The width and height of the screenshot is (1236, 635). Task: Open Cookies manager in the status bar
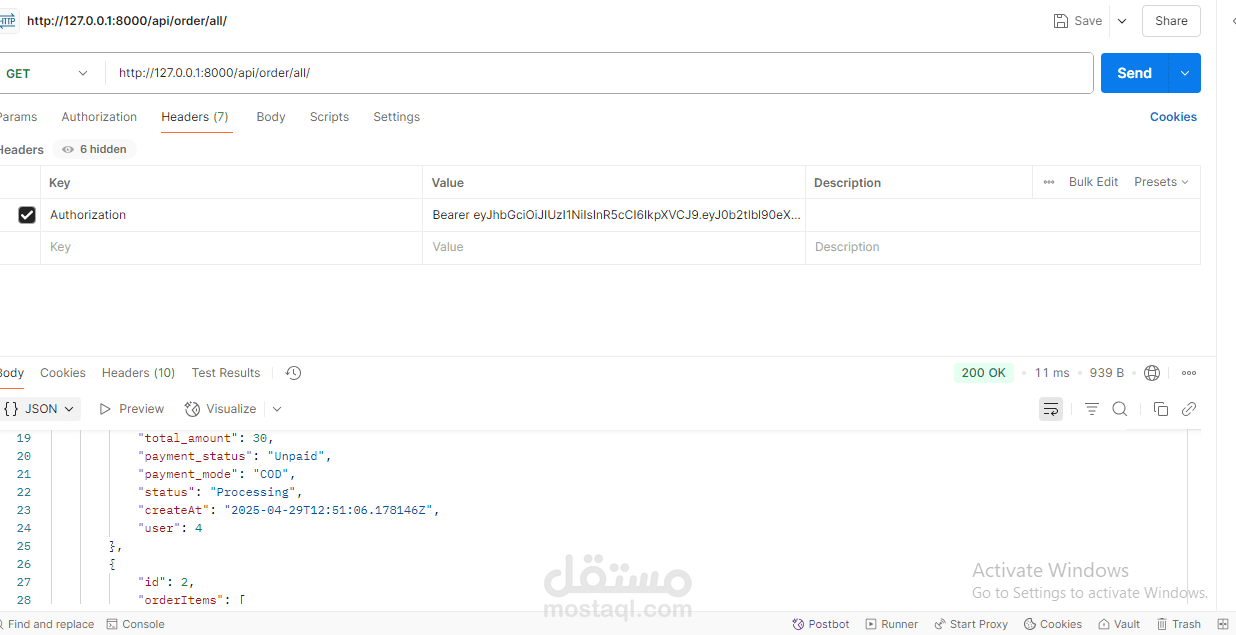tap(1052, 624)
